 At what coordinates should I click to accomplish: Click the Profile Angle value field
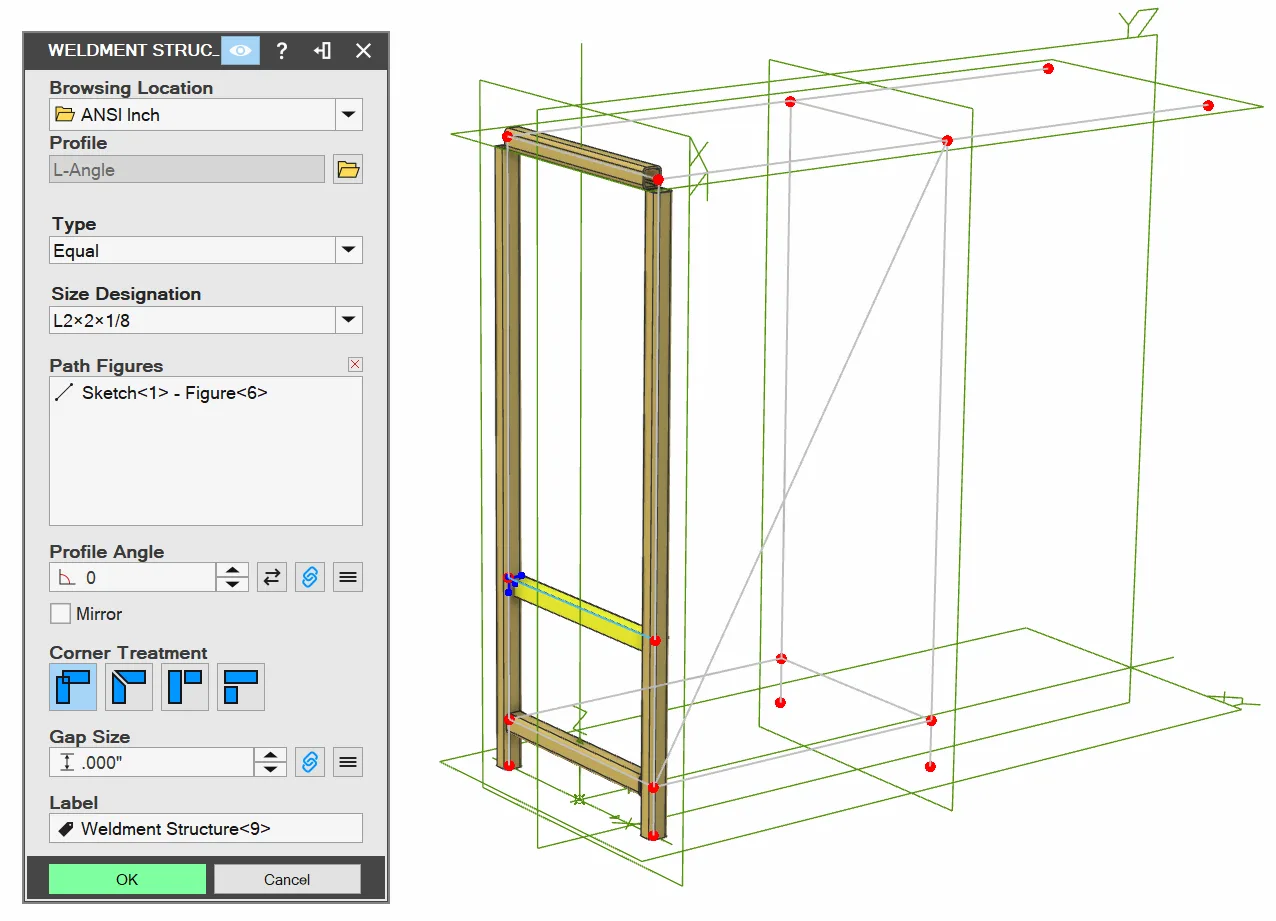133,577
